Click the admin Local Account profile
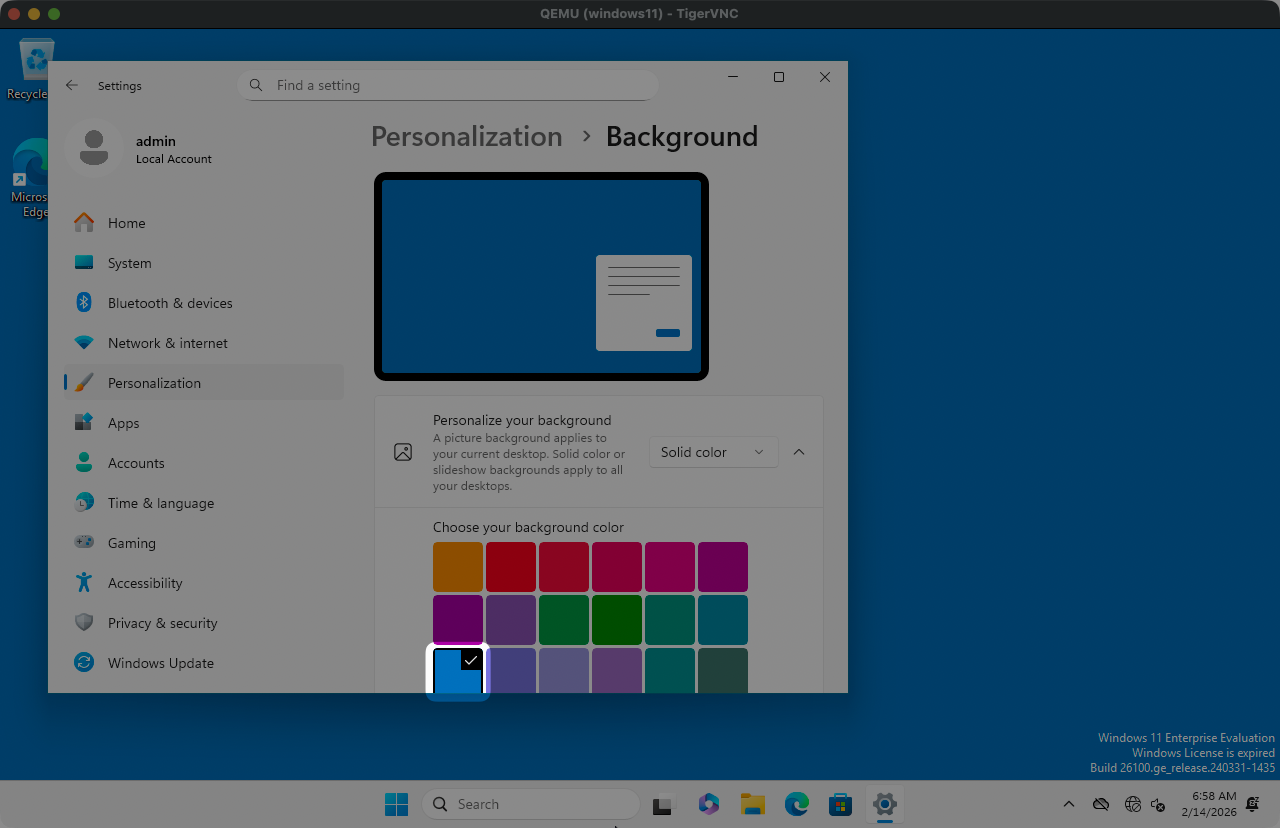 [150, 149]
